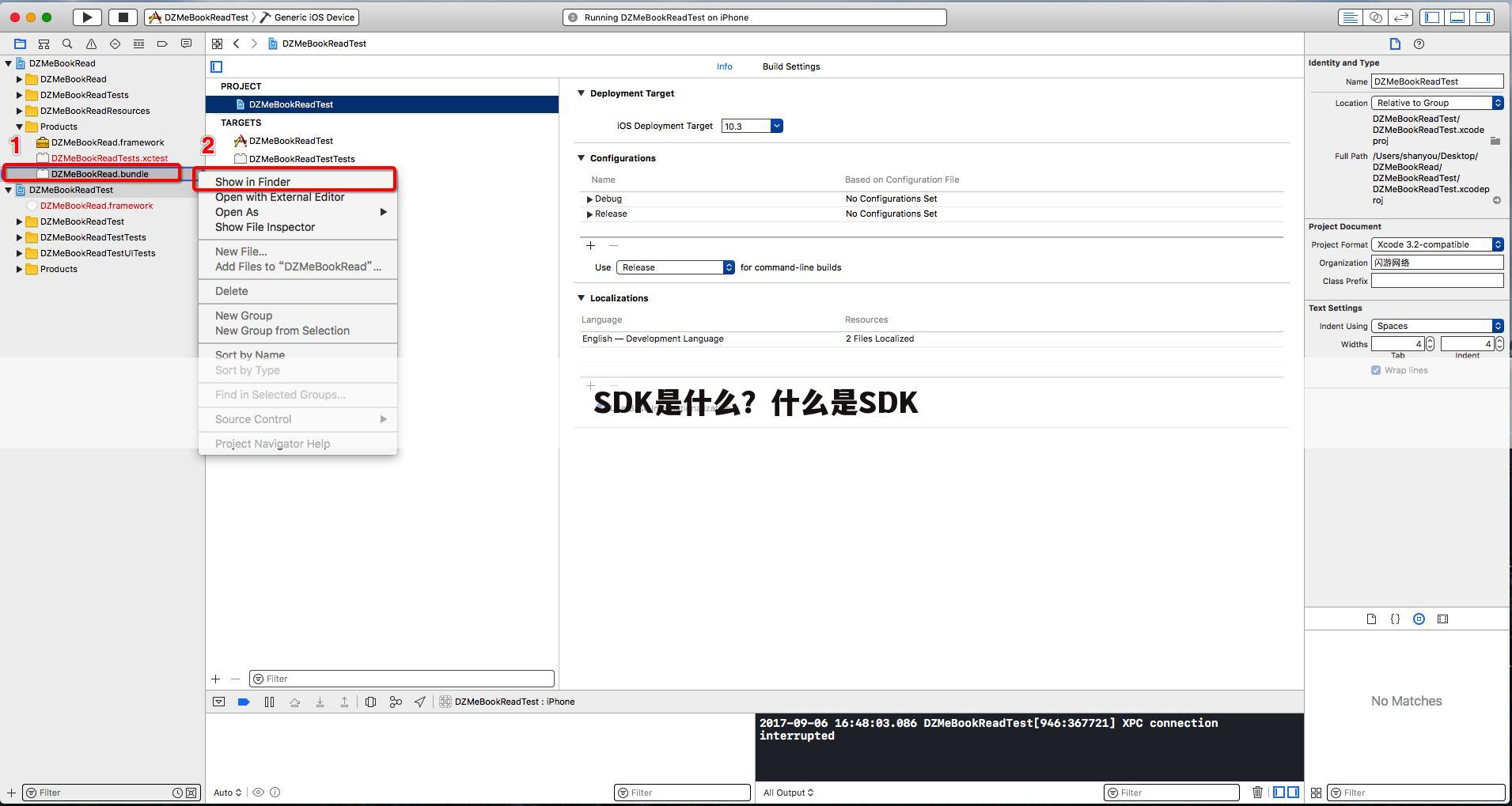Choose Show in Finder from context menu

tap(252, 182)
